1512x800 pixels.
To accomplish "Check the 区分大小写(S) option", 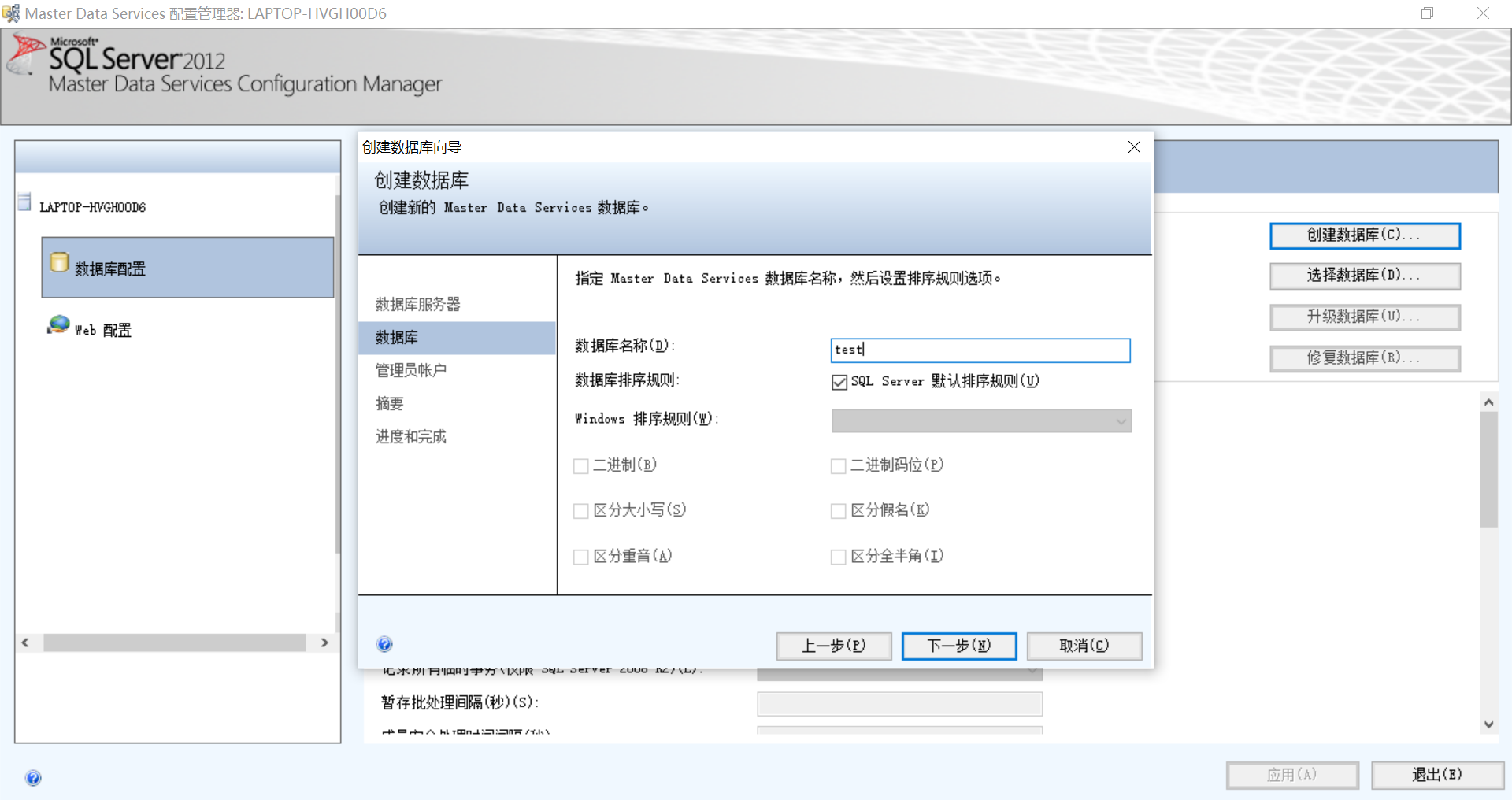I will tap(581, 510).
